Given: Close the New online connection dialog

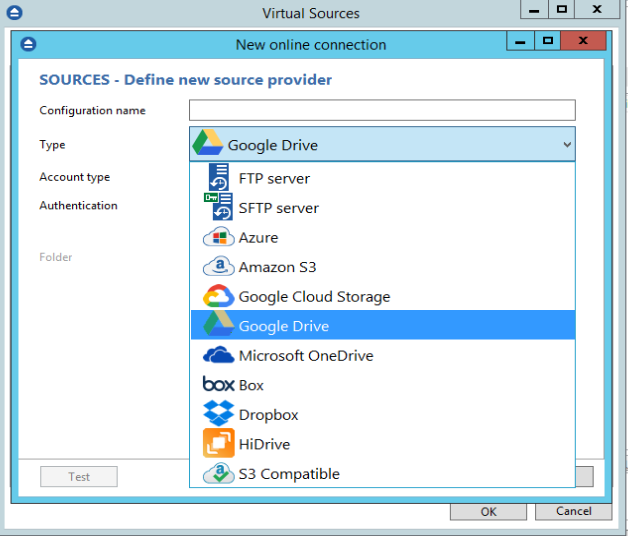Looking at the screenshot, I should pyautogui.click(x=583, y=40).
